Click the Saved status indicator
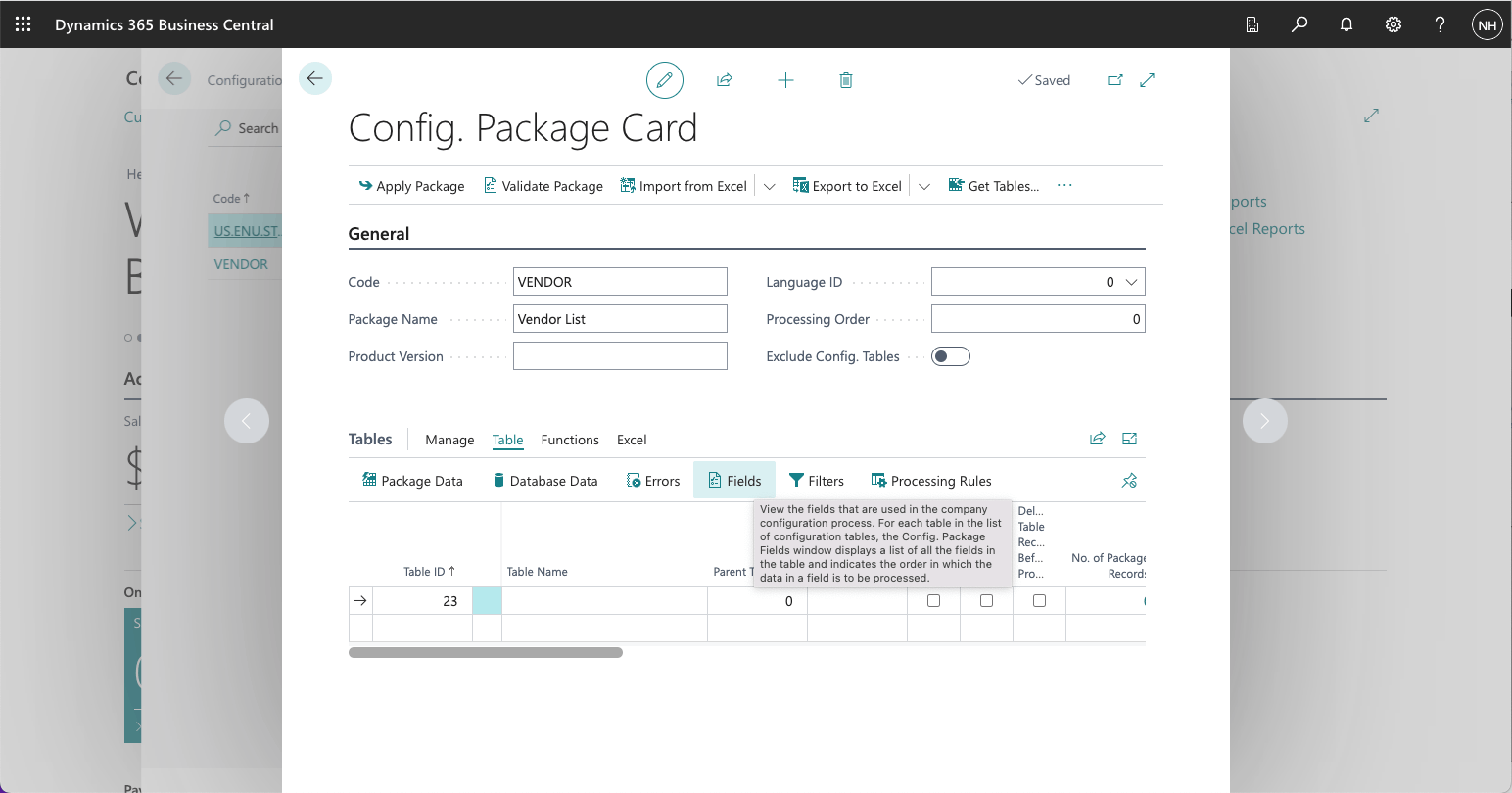The width and height of the screenshot is (1512, 793). pyautogui.click(x=1044, y=80)
